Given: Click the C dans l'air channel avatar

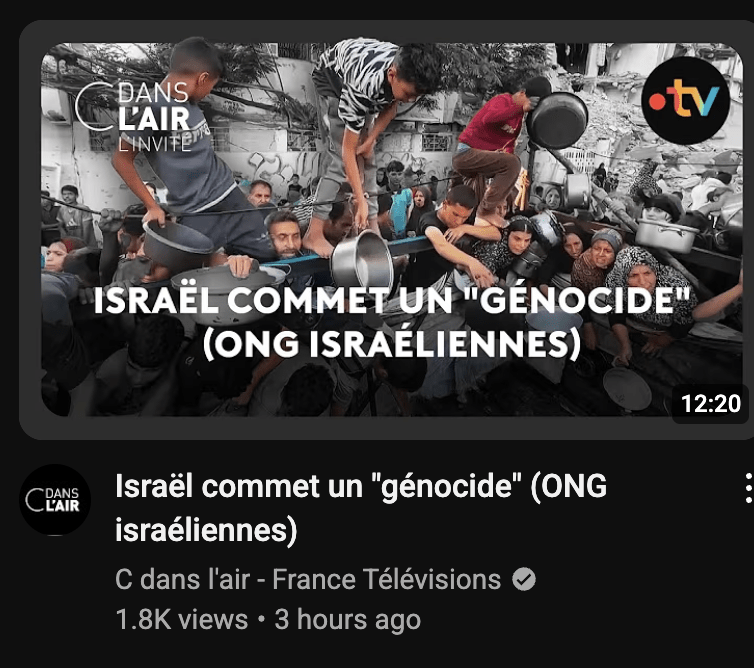Looking at the screenshot, I should [x=55, y=500].
